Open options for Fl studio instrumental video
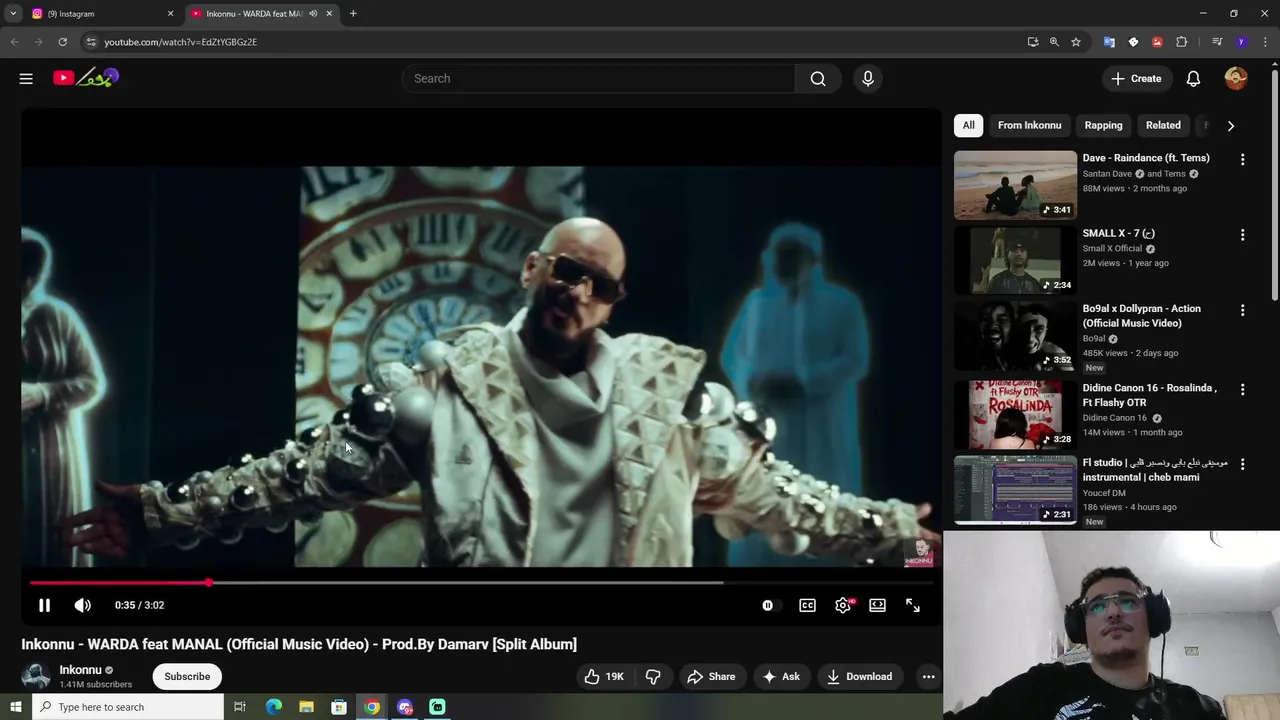Image resolution: width=1280 pixels, height=720 pixels. click(x=1242, y=465)
